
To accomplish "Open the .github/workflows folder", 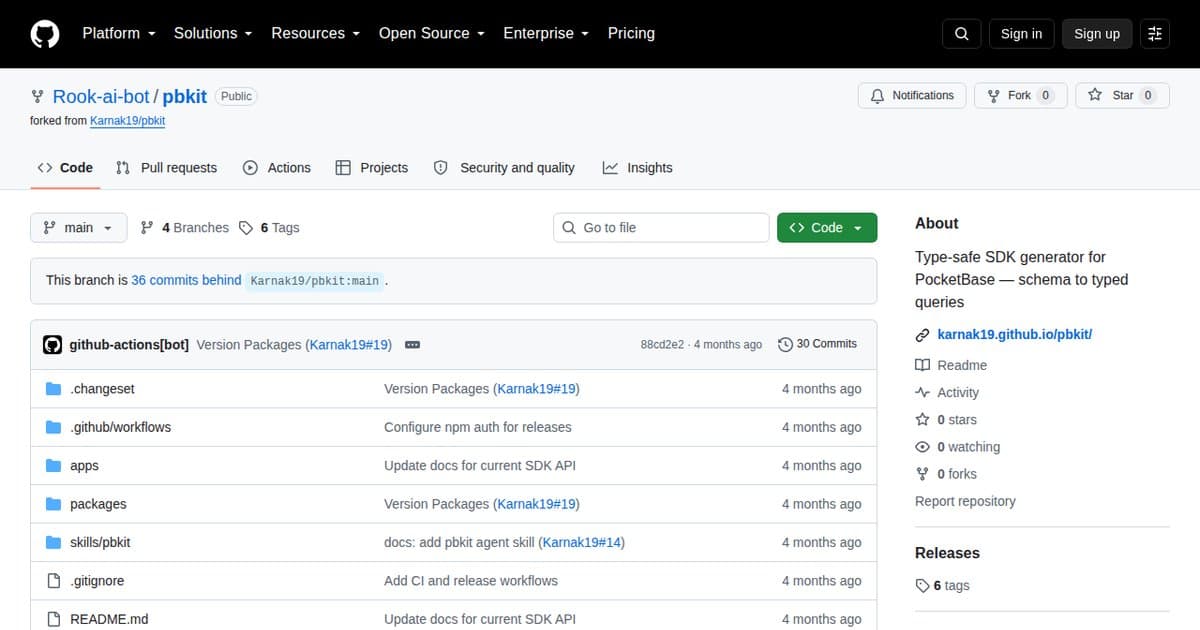I will [120, 427].
